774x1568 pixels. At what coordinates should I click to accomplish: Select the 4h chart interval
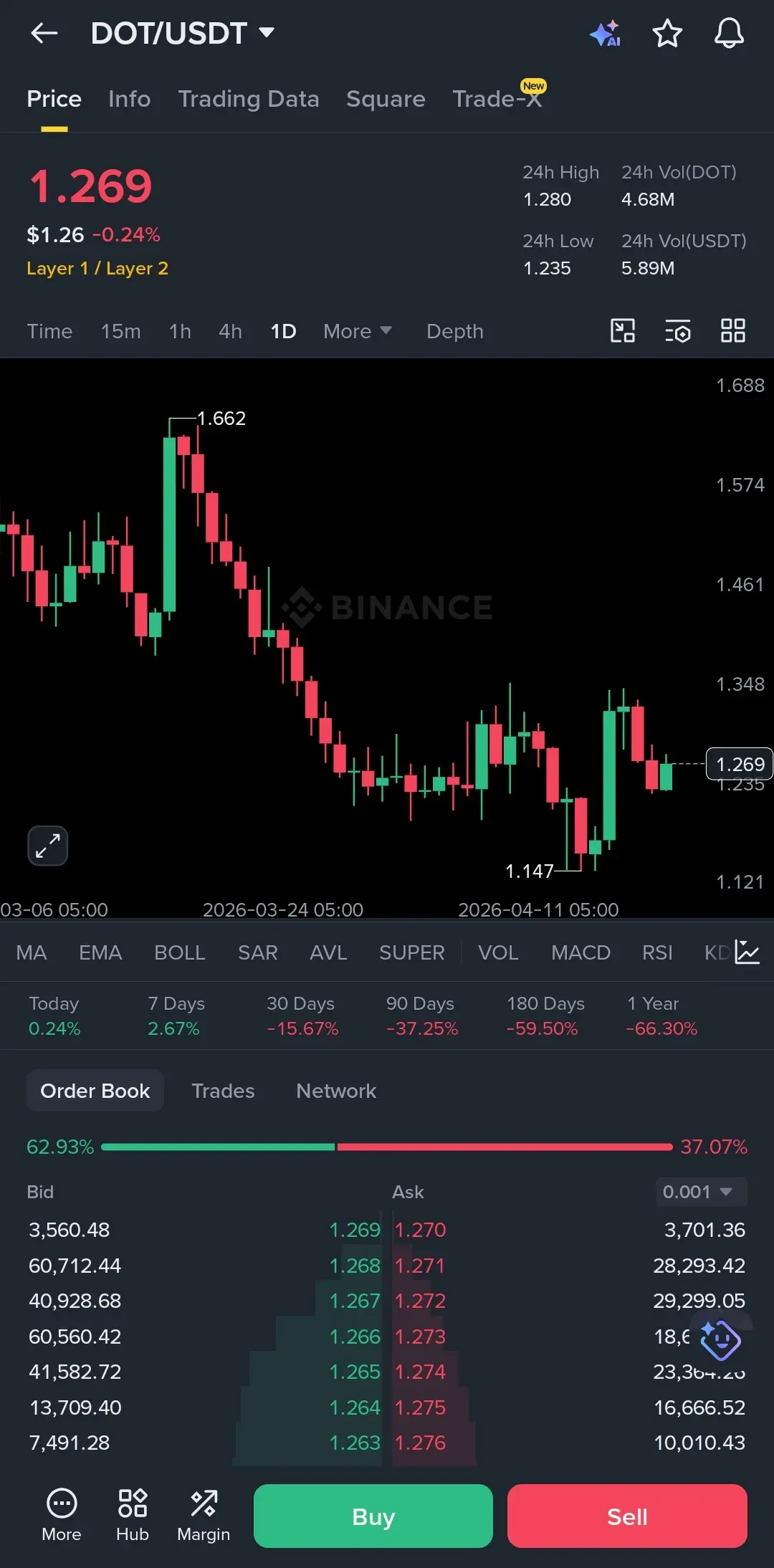click(x=230, y=331)
